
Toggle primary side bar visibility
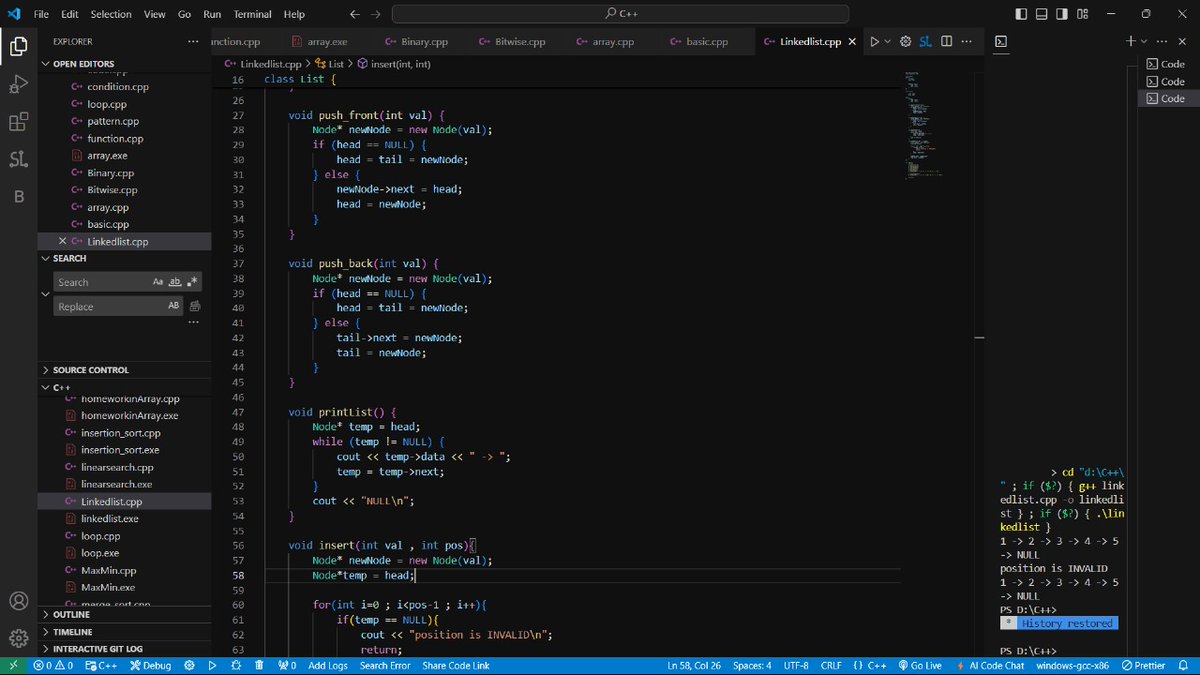pos(1021,14)
